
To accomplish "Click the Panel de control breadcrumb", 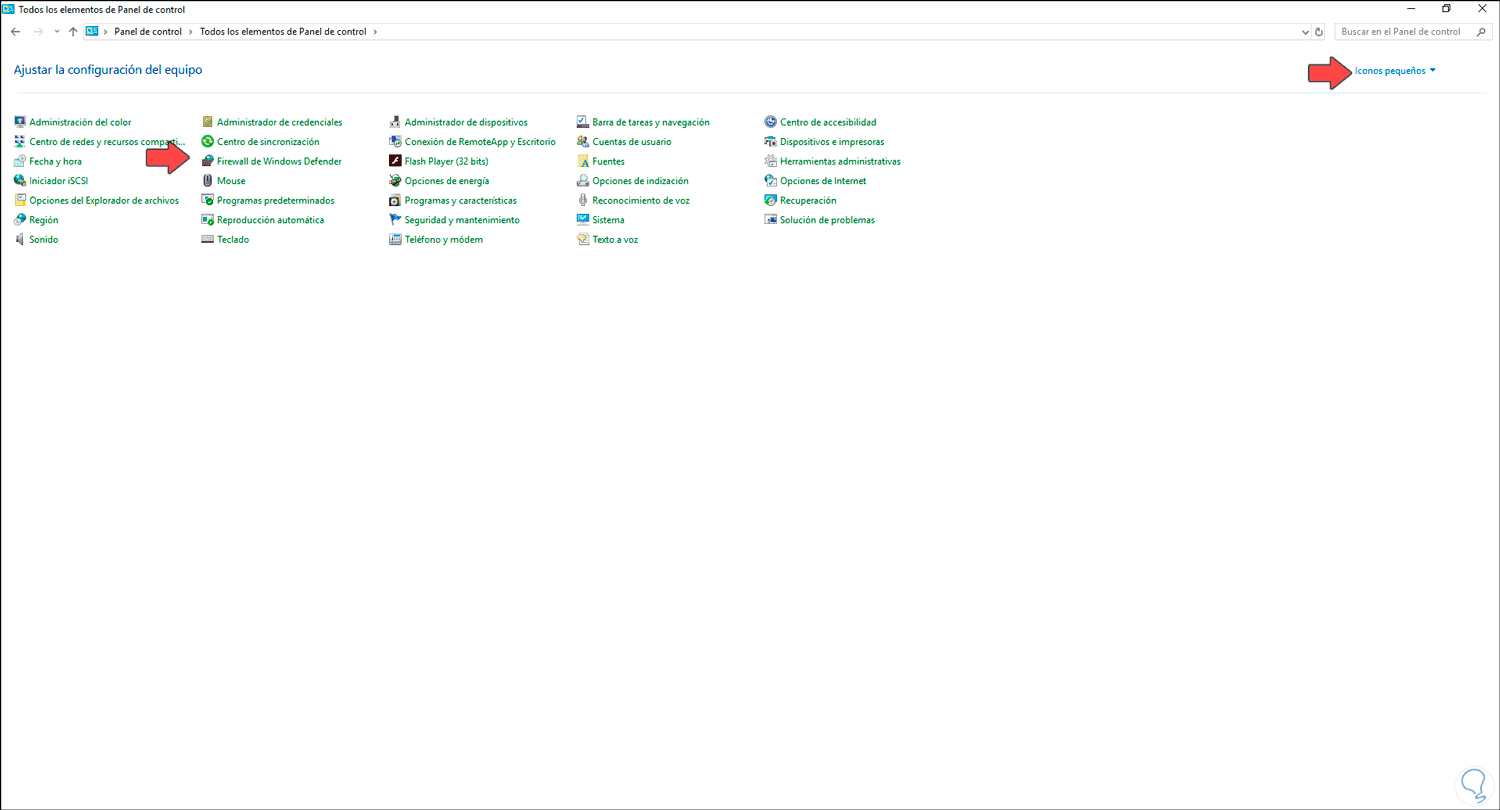I will tap(146, 32).
